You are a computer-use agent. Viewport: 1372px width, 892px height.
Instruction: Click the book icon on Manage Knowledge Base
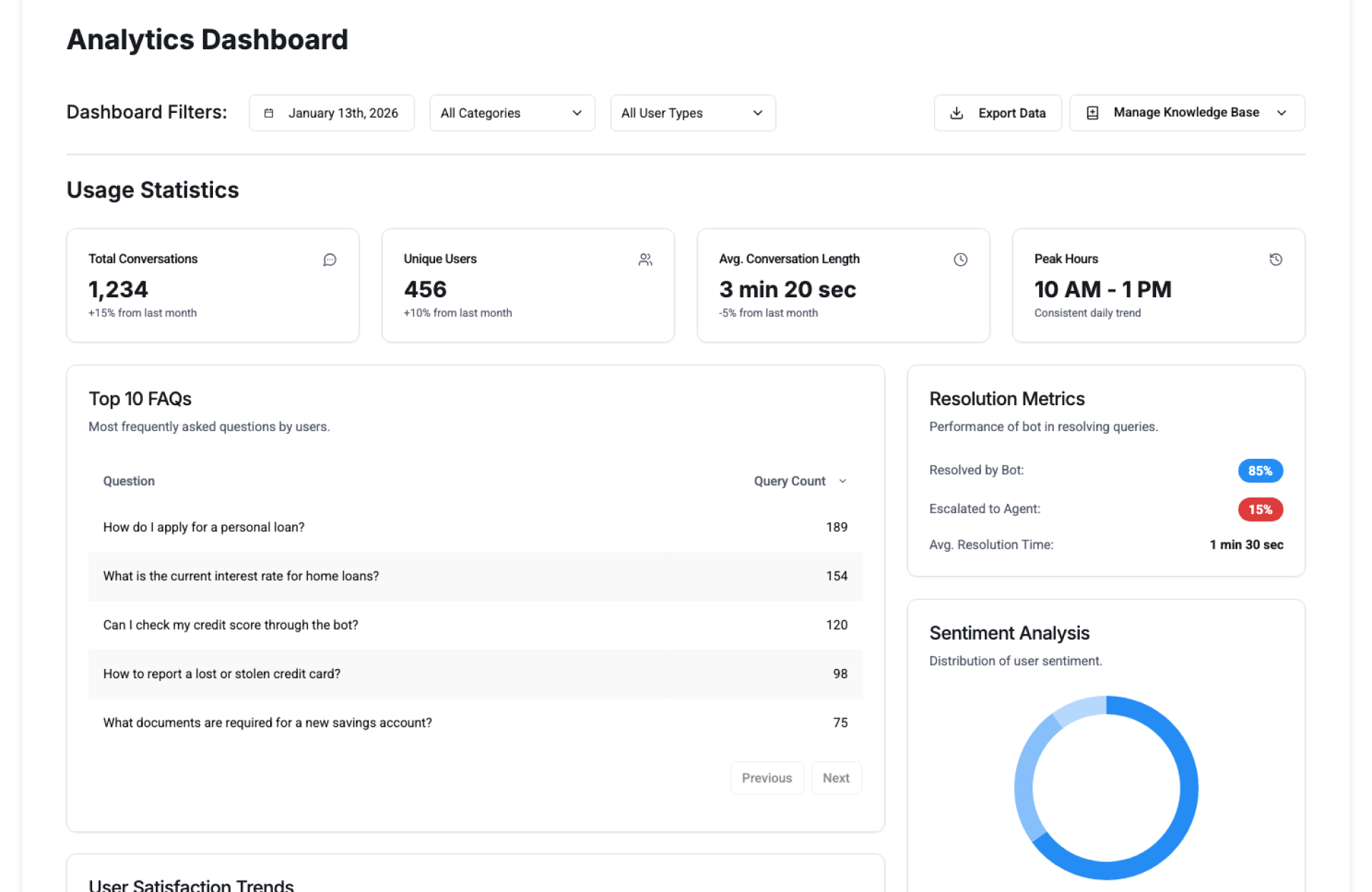1093,113
